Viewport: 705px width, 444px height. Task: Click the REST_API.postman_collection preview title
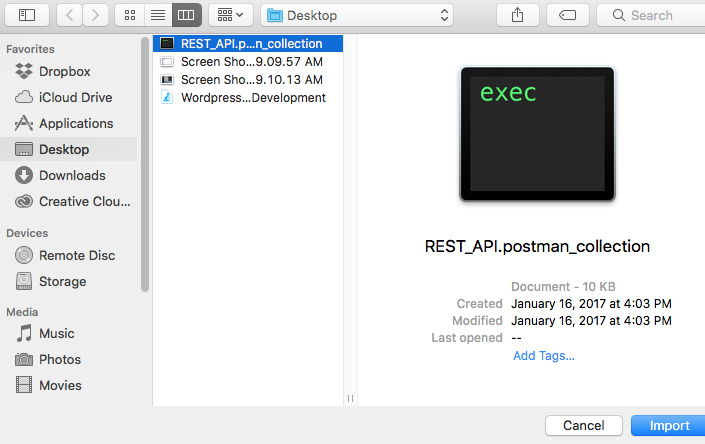tap(537, 246)
